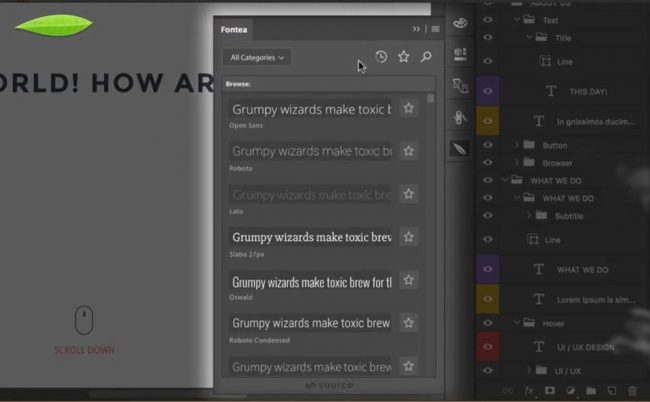Image resolution: width=650 pixels, height=402 pixels.
Task: Select the Line layer under Title group
Action: 565,62
